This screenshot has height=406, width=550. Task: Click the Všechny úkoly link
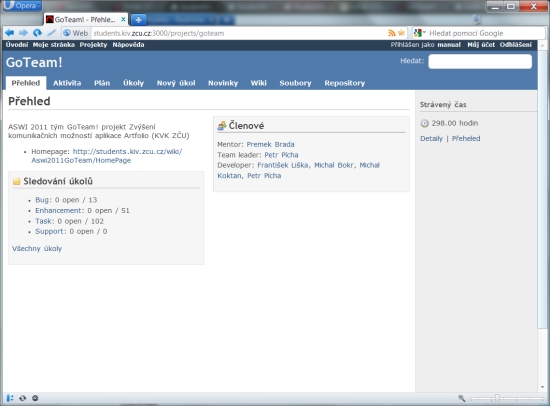[37, 248]
